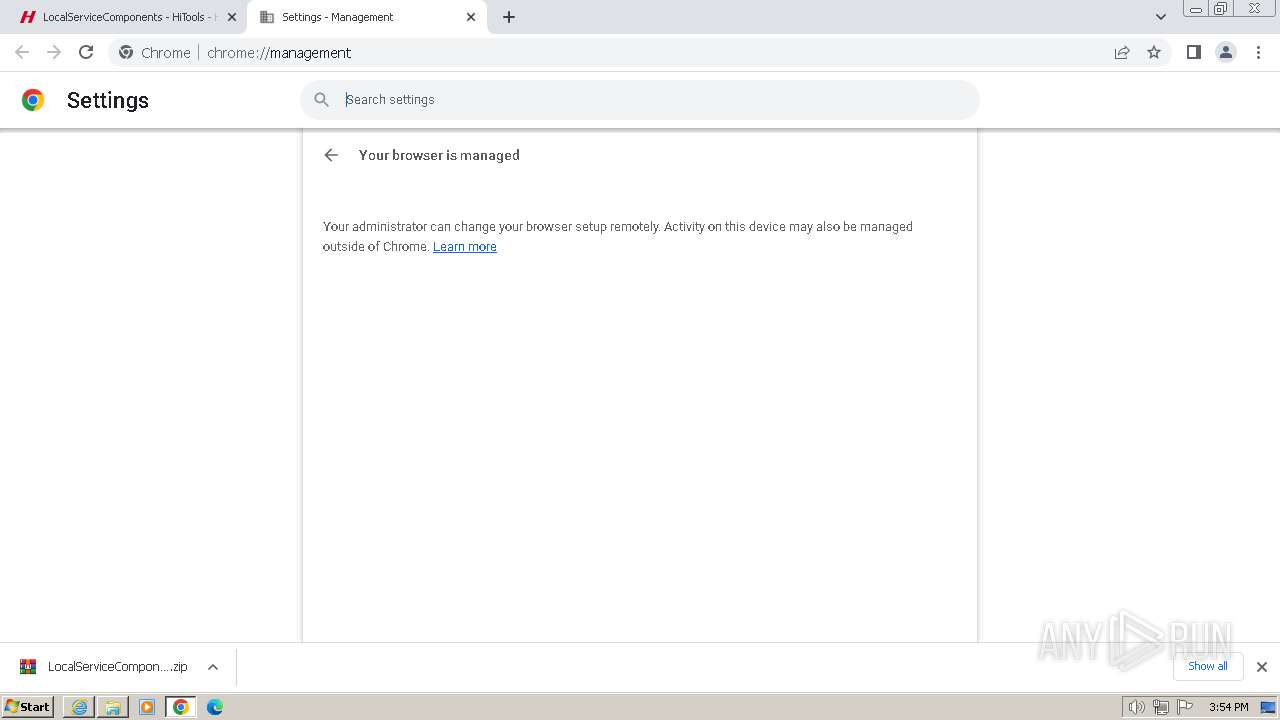Click the show desktop tray icon
Screen dimensions: 1280x720
point(1268,707)
